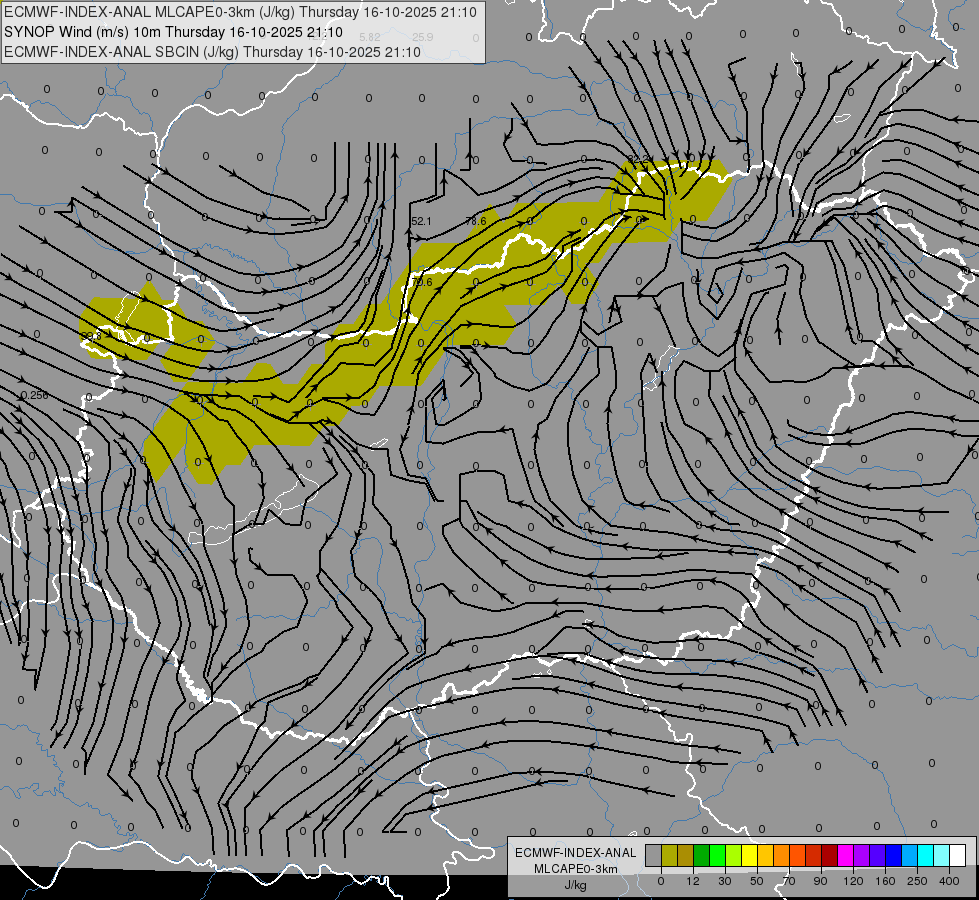Click the legend value 30
Viewport: 979px width, 900px height.
click(724, 881)
